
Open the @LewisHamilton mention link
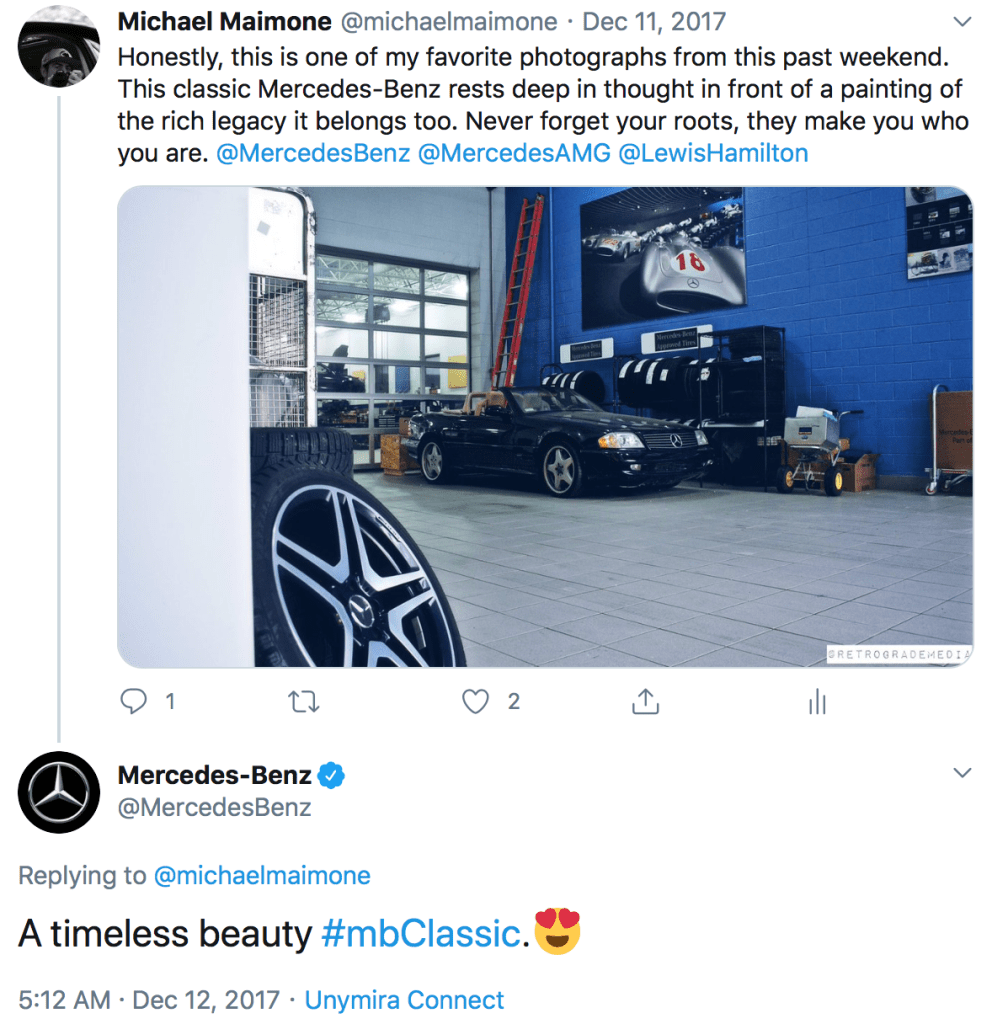click(714, 153)
